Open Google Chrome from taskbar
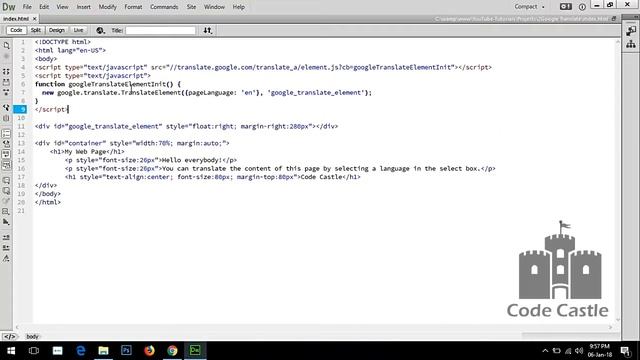Viewport: 640px width, 360px height. click(172, 351)
